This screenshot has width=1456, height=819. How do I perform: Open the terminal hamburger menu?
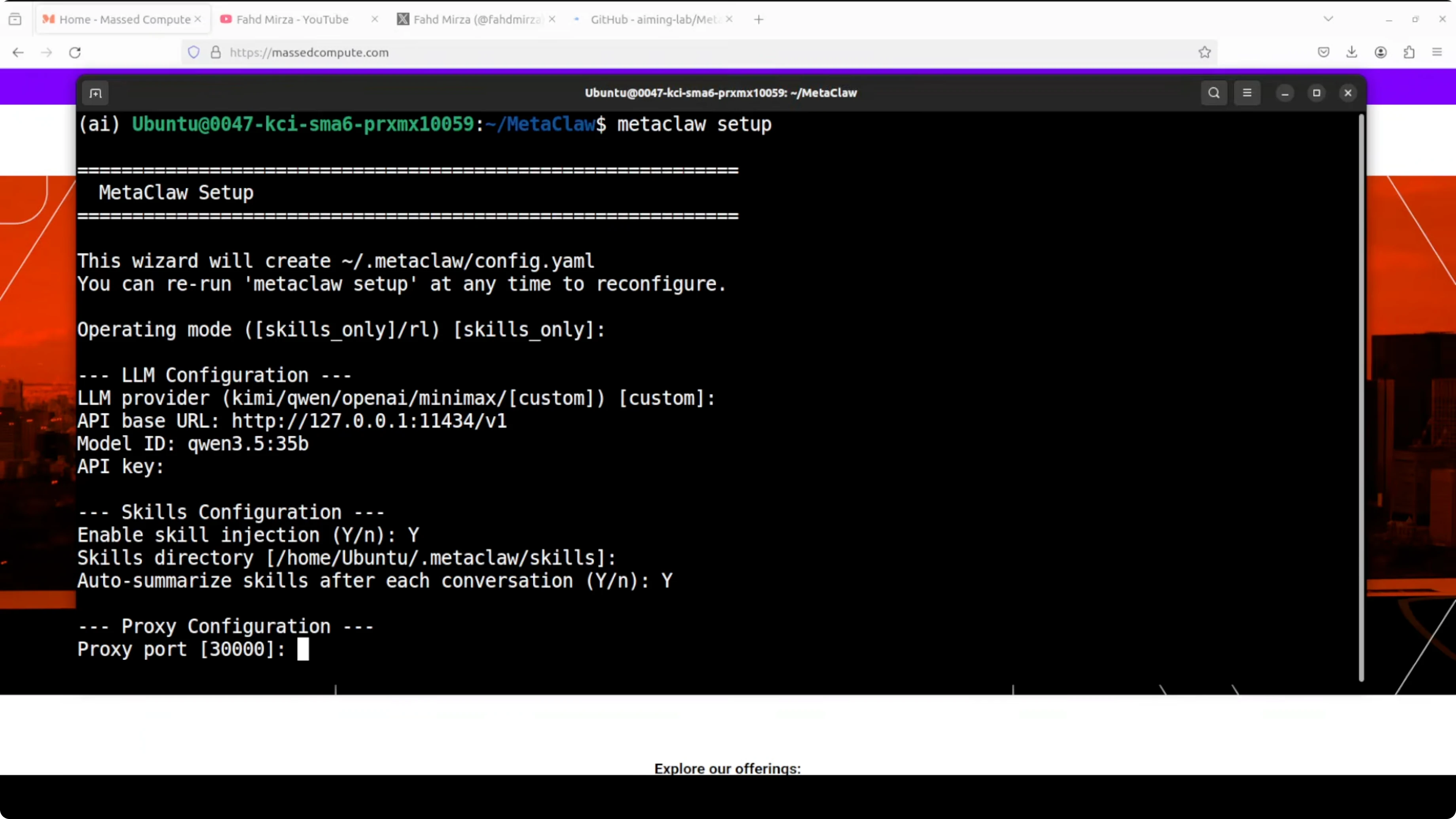pos(1247,93)
